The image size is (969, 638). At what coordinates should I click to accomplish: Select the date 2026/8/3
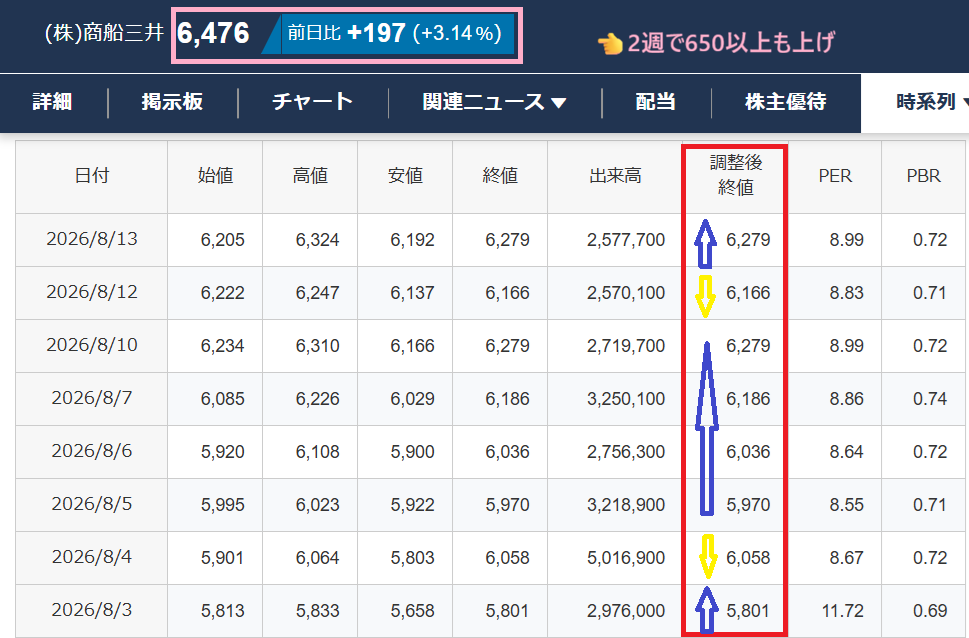[92, 611]
